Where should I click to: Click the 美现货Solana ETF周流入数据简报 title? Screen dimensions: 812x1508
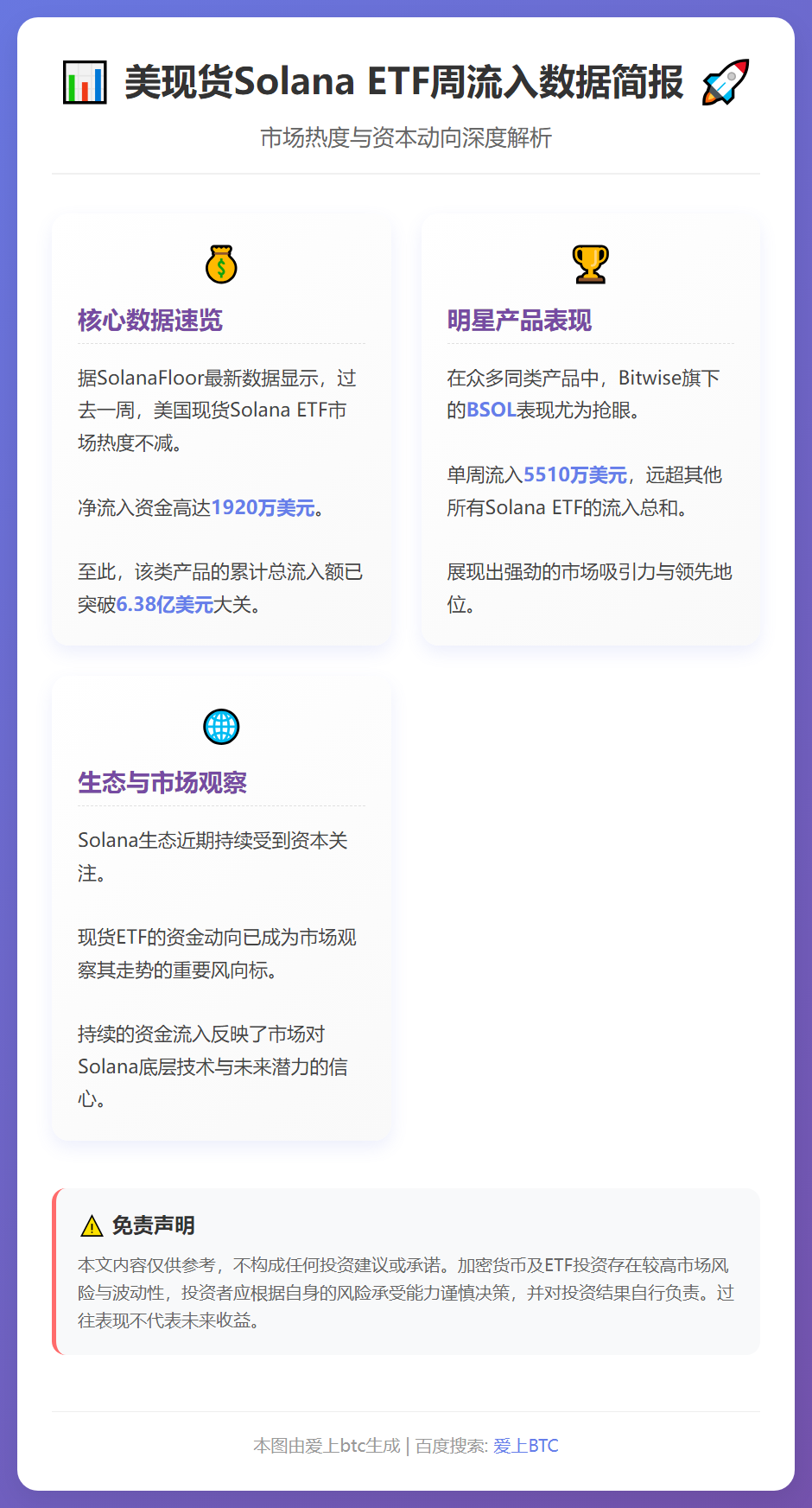(x=404, y=82)
